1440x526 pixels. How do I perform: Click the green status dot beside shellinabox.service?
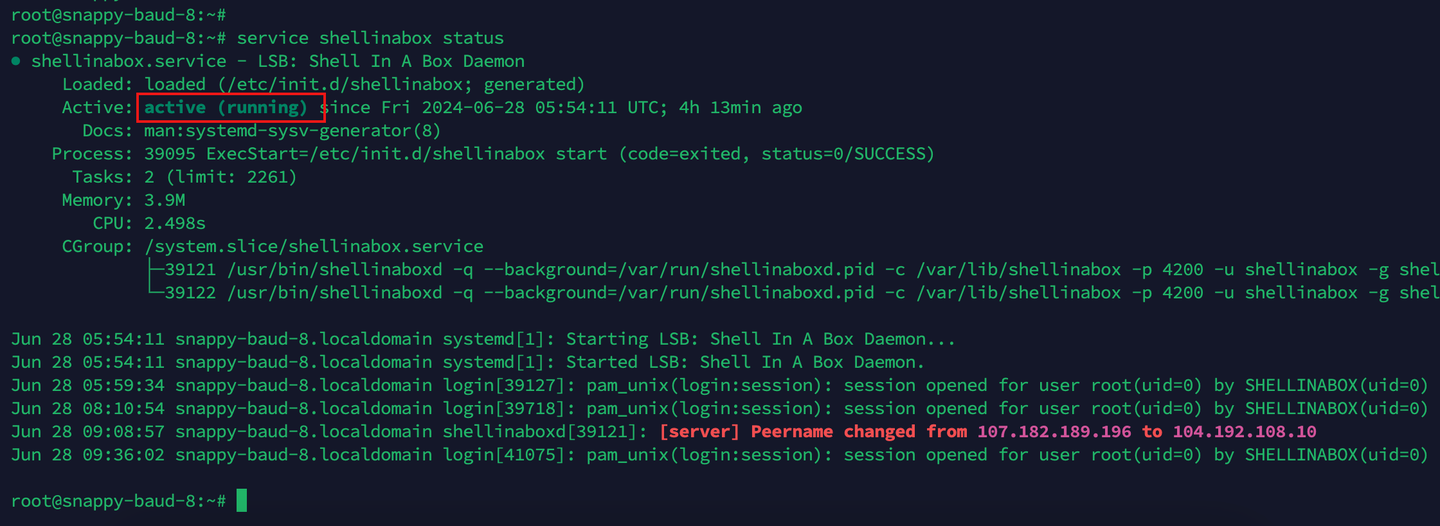pos(16,62)
